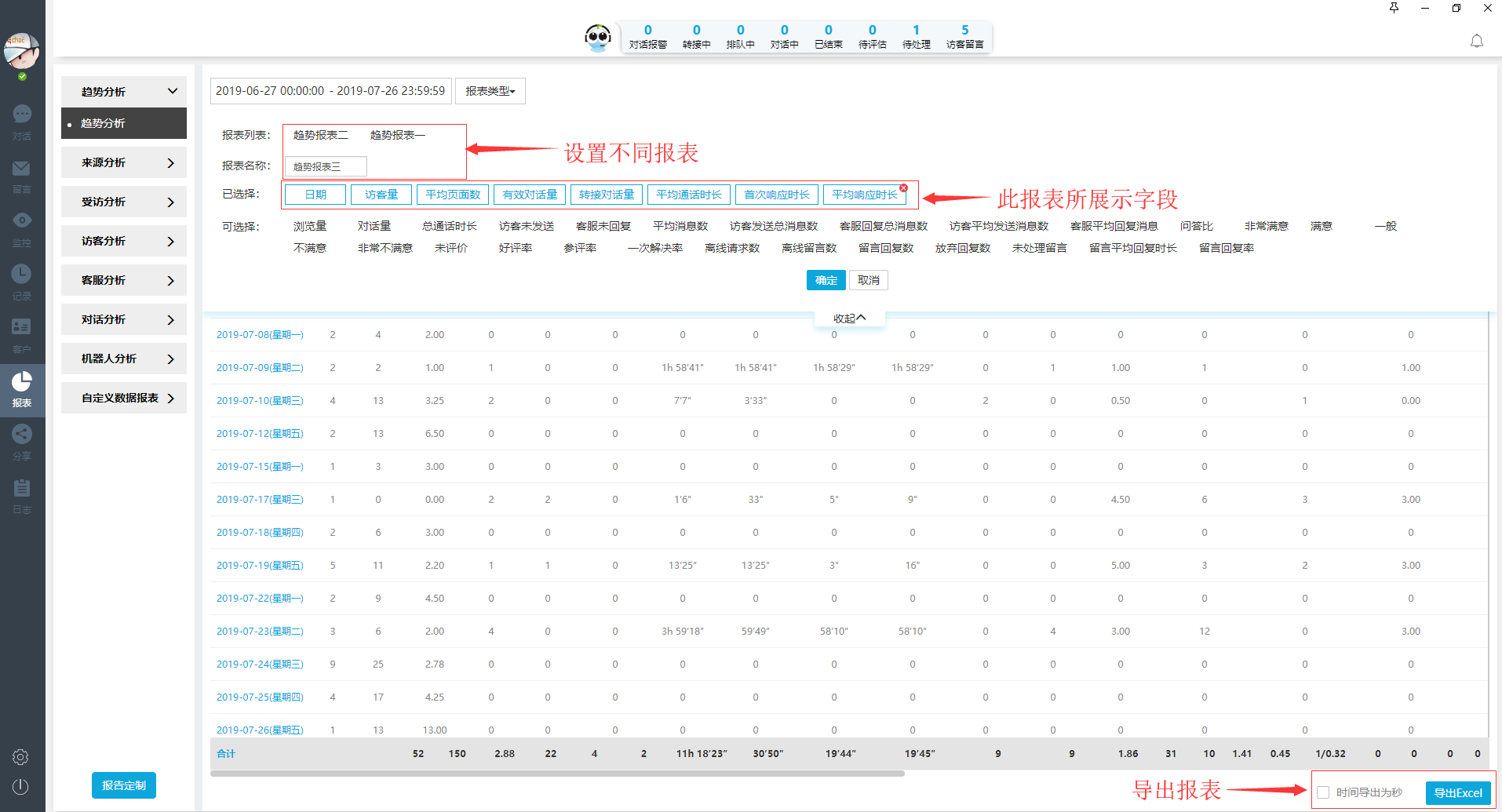Image resolution: width=1502 pixels, height=812 pixels.
Task: Open the 监控 monitor eye icon
Action: (22, 228)
